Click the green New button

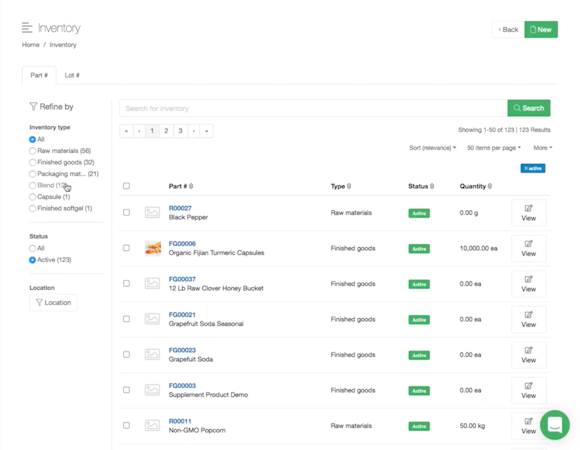coord(541,30)
